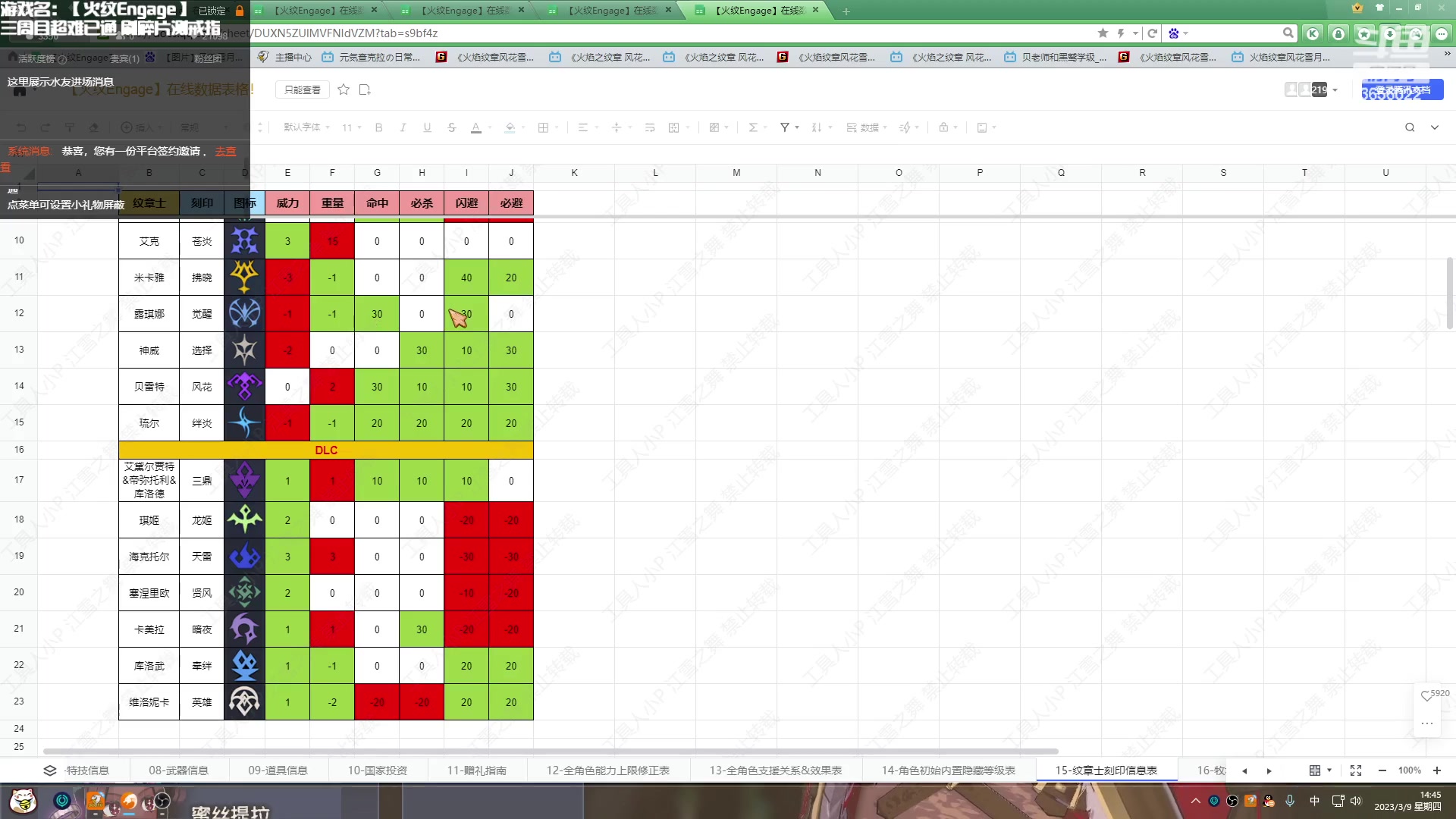This screenshot has width=1456, height=819.
Task: Click the browser skin t-shirt icon
Action: (1379, 8)
